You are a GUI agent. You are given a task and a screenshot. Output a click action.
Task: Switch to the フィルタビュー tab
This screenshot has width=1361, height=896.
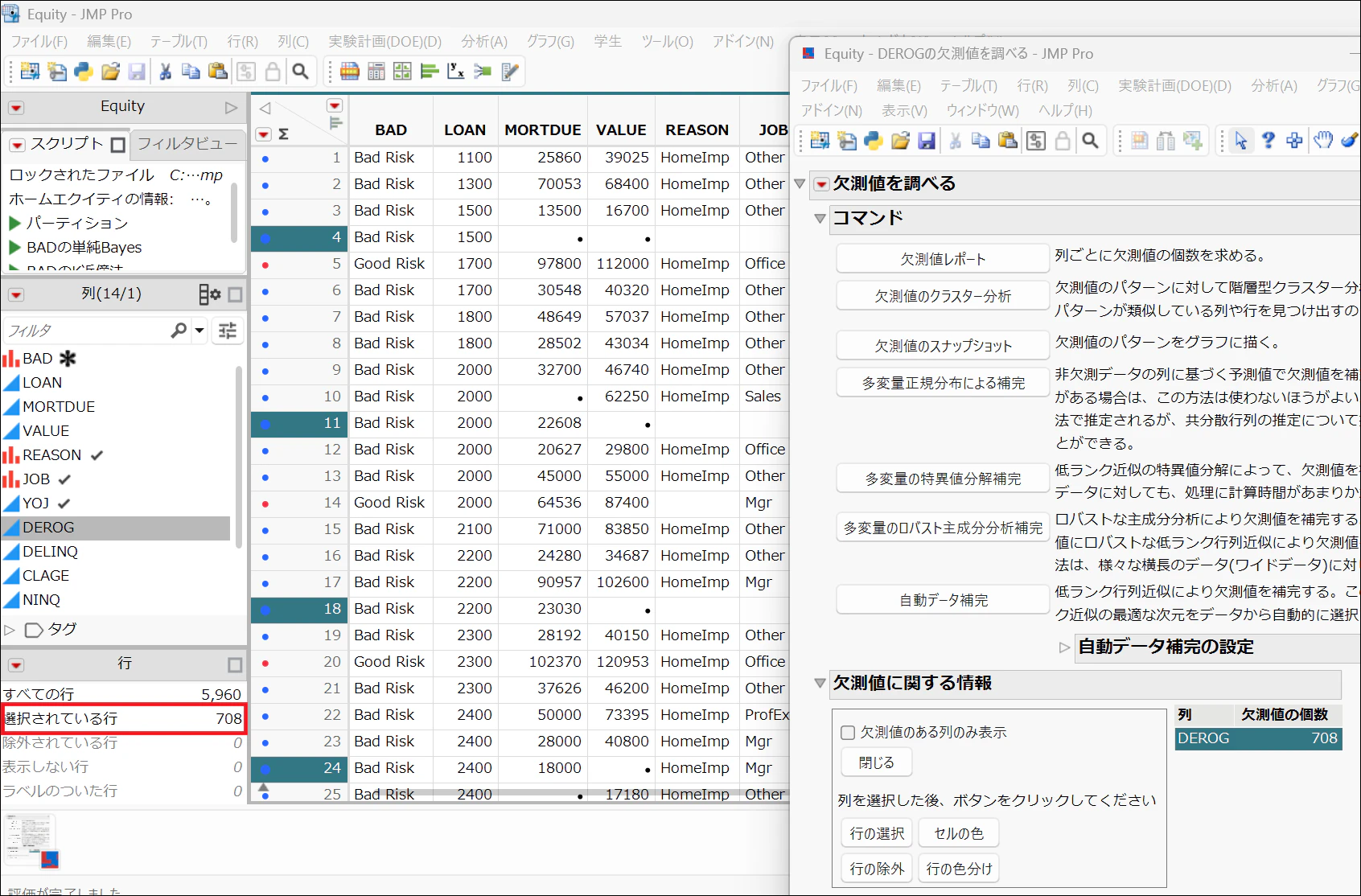tap(187, 144)
